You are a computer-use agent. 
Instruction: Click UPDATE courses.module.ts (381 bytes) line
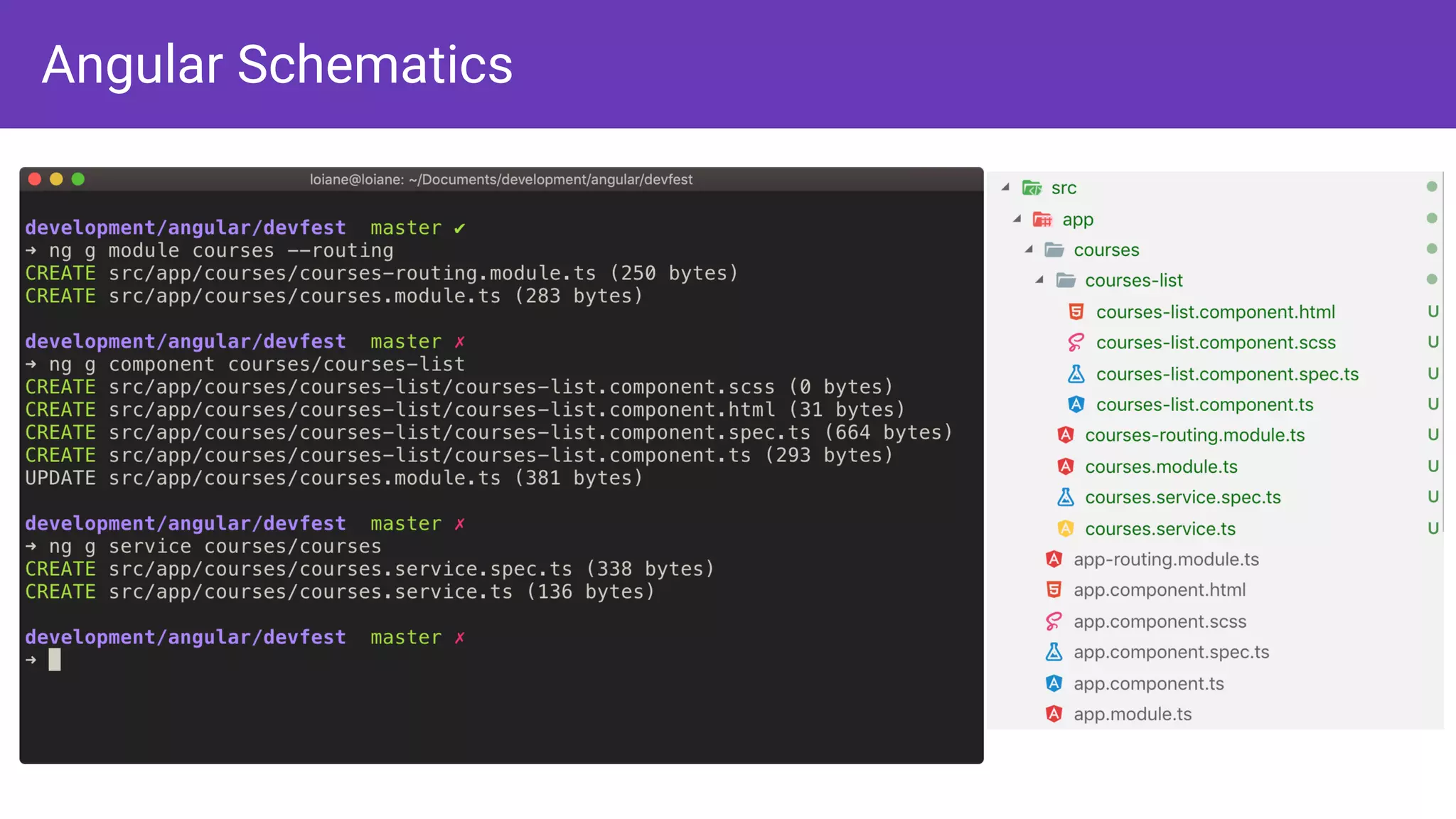[333, 478]
